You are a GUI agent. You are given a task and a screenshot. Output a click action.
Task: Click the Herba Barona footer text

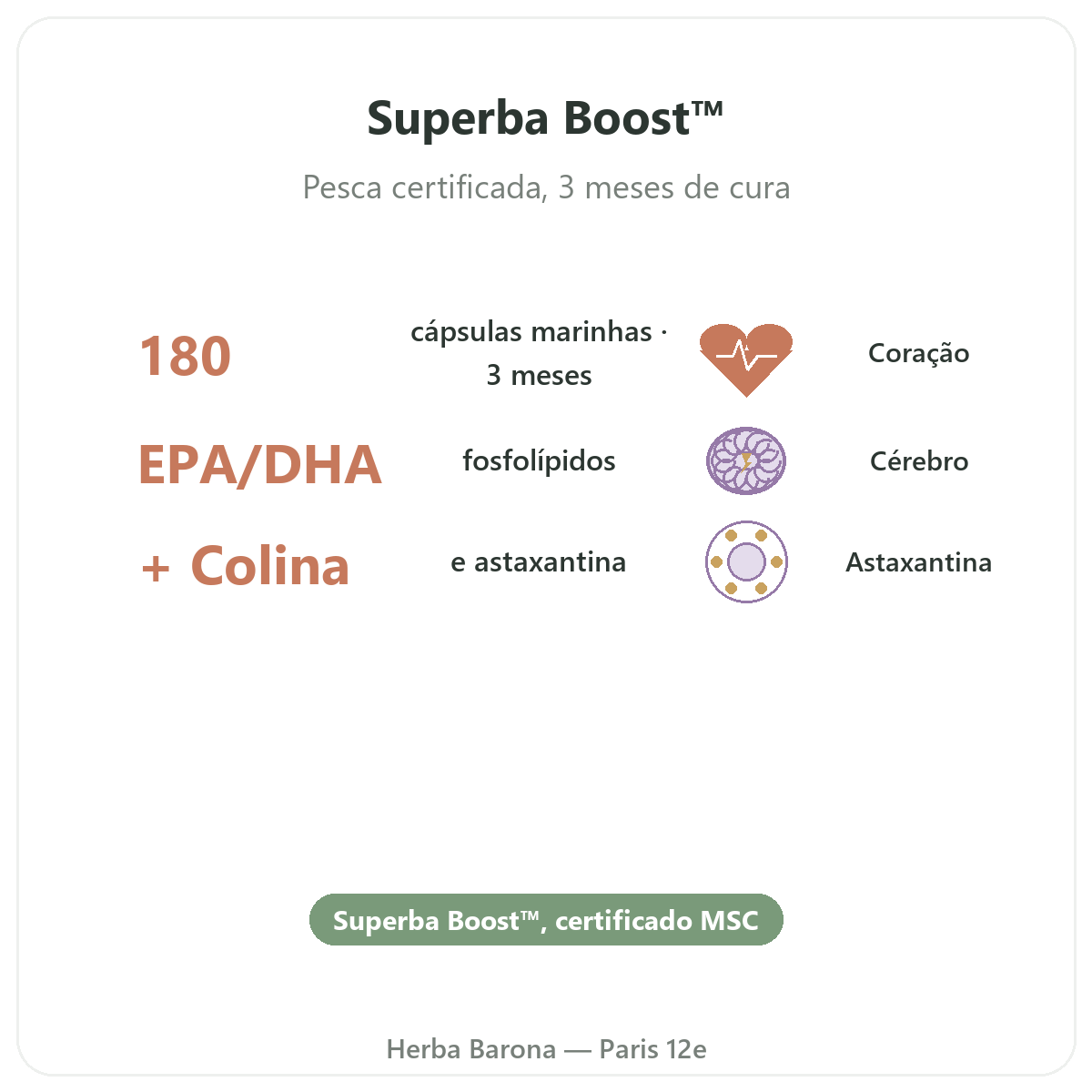tap(471, 1049)
